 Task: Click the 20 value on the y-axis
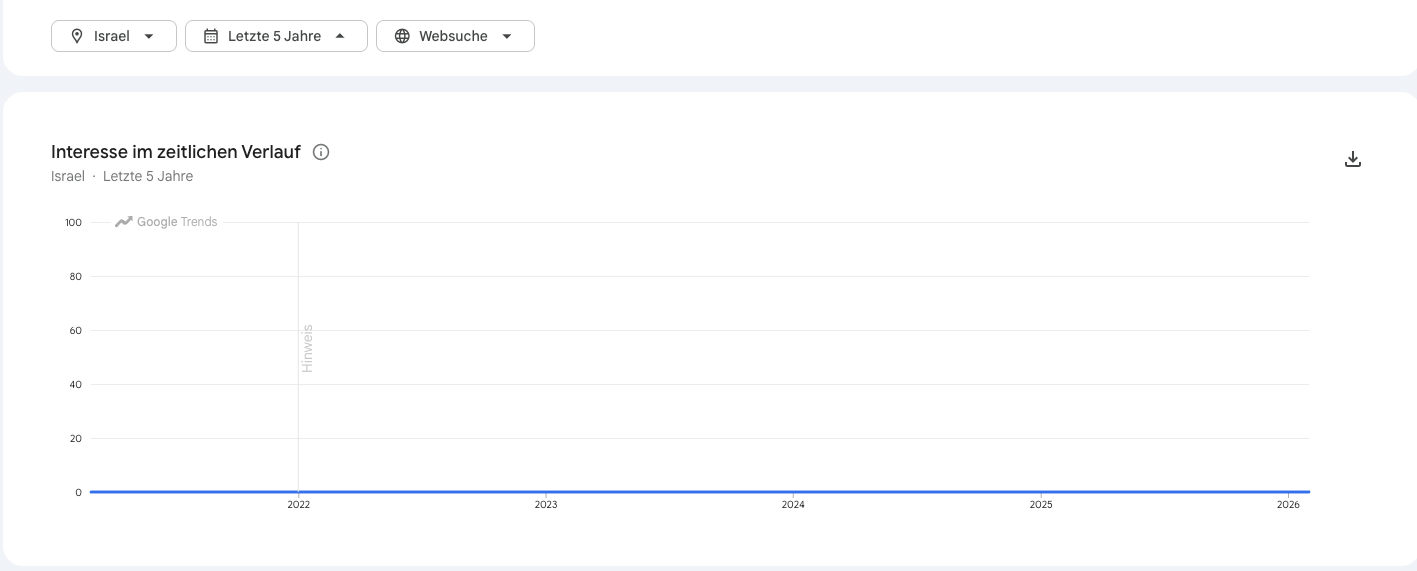pos(75,438)
